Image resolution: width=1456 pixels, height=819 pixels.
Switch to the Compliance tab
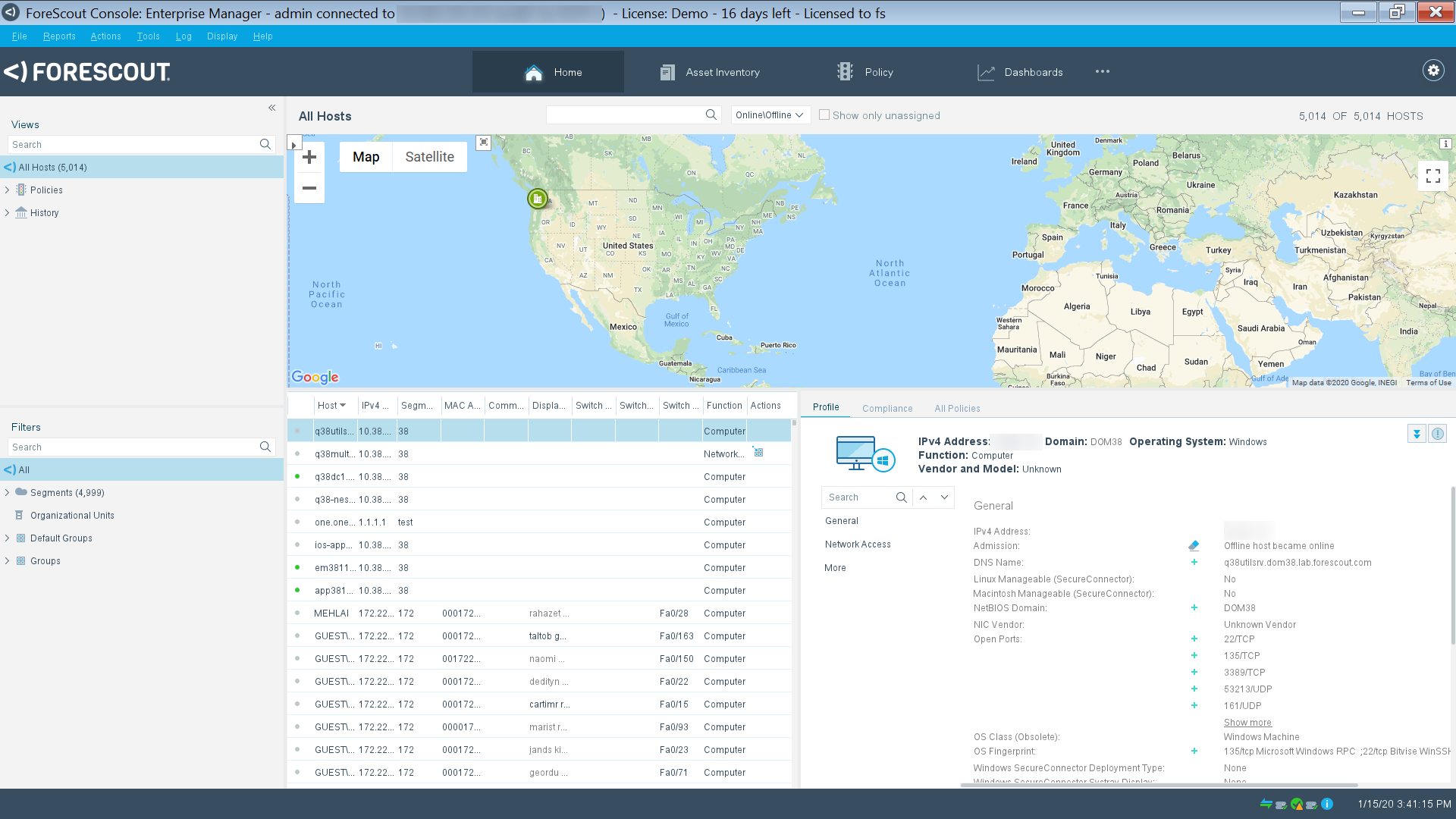pyautogui.click(x=887, y=409)
